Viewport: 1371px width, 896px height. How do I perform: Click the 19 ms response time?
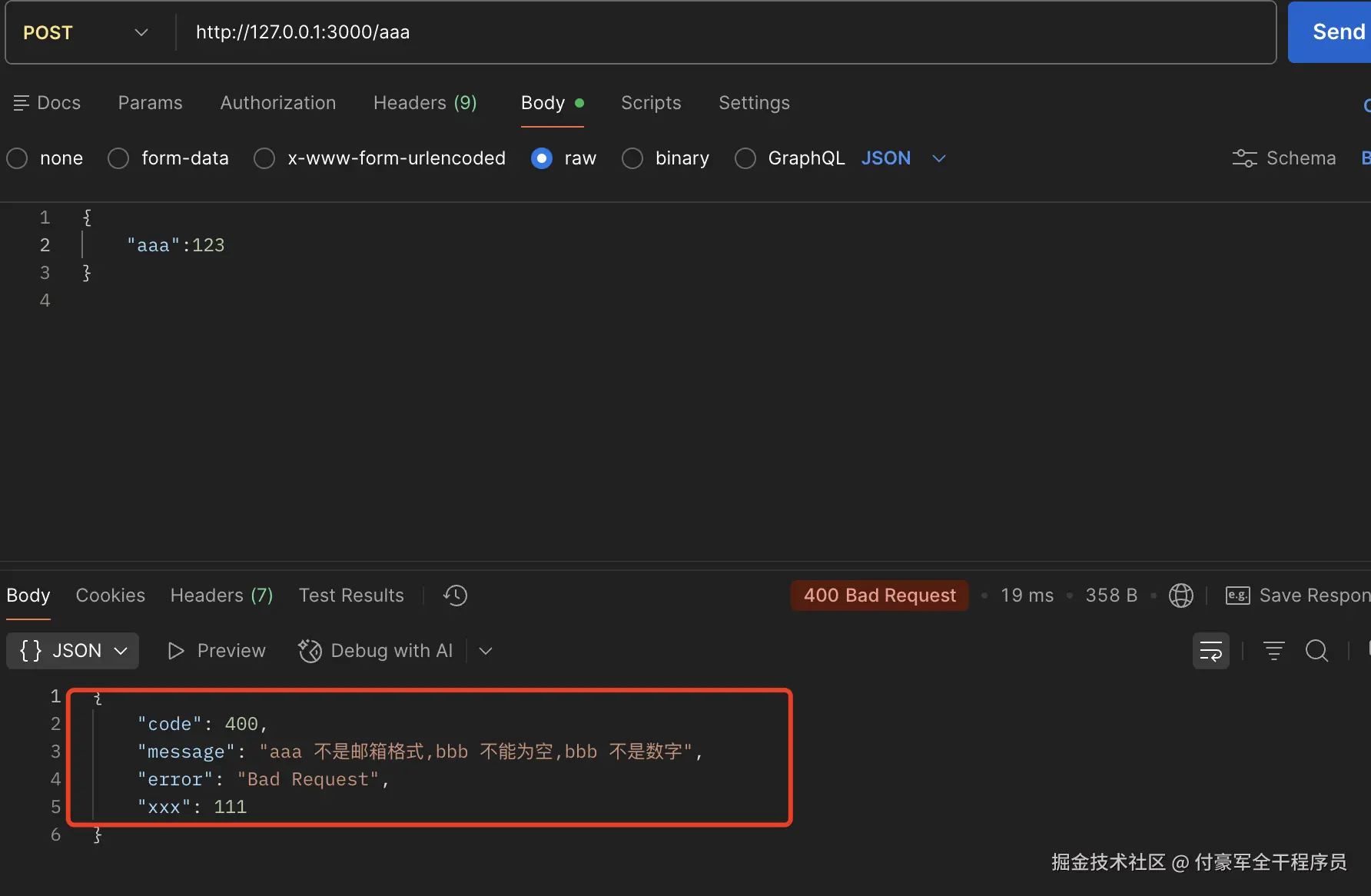pos(1027,596)
